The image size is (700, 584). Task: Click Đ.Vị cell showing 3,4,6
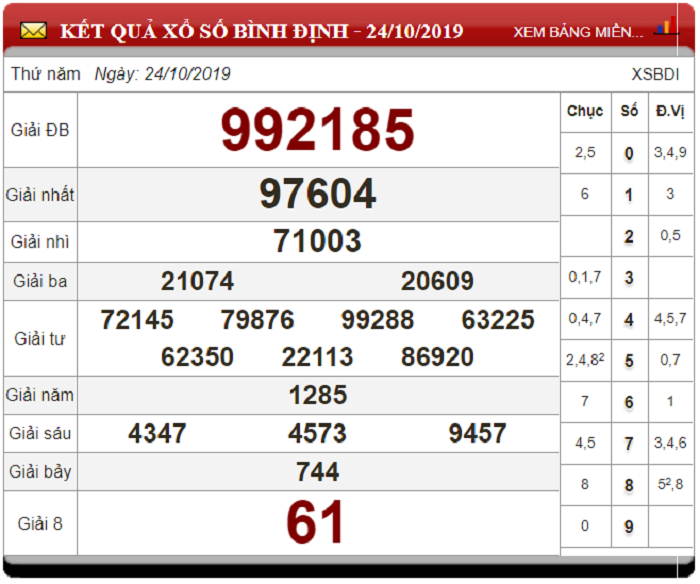(x=670, y=443)
